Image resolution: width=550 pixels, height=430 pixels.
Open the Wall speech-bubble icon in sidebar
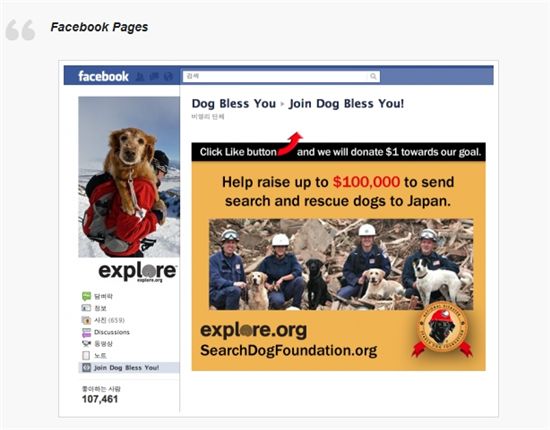pyautogui.click(x=86, y=296)
